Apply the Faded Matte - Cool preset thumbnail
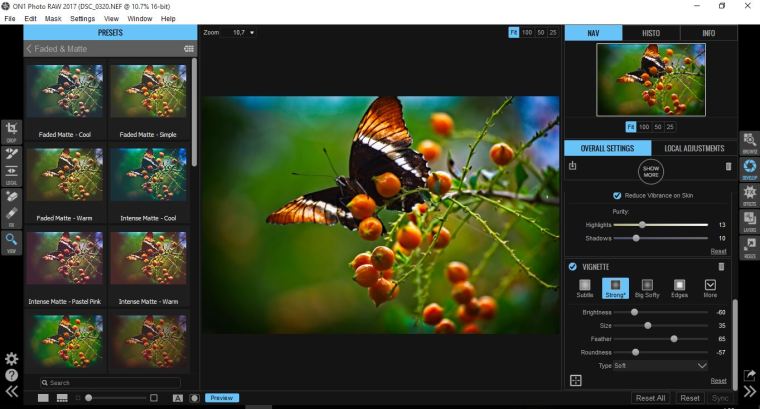The image size is (760, 409). (65, 91)
